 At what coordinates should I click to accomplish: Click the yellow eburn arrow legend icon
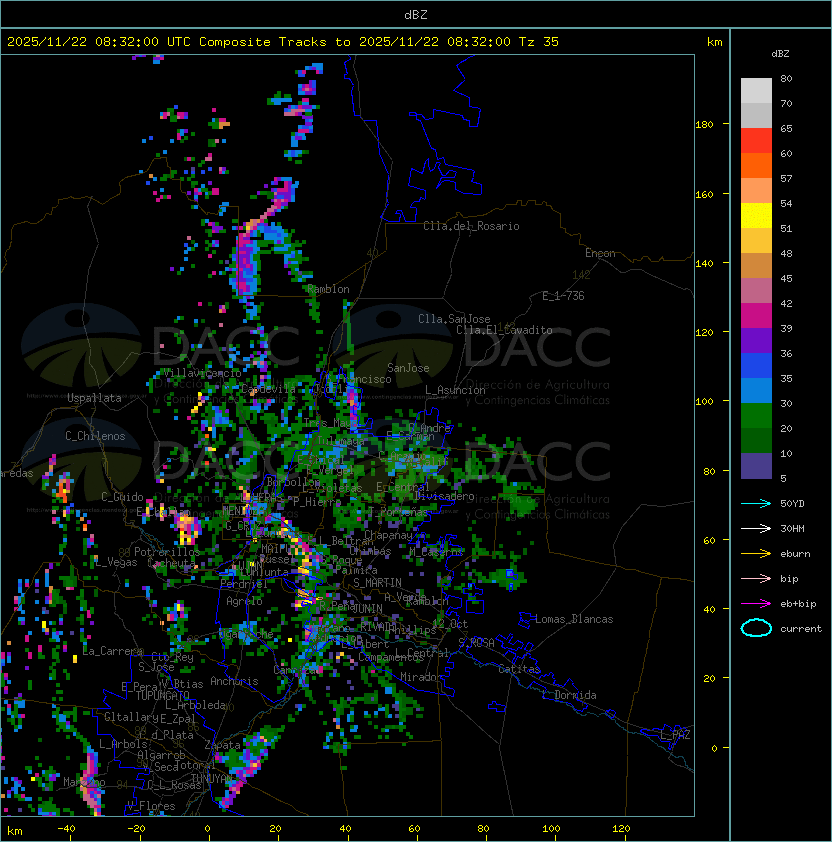(756, 554)
